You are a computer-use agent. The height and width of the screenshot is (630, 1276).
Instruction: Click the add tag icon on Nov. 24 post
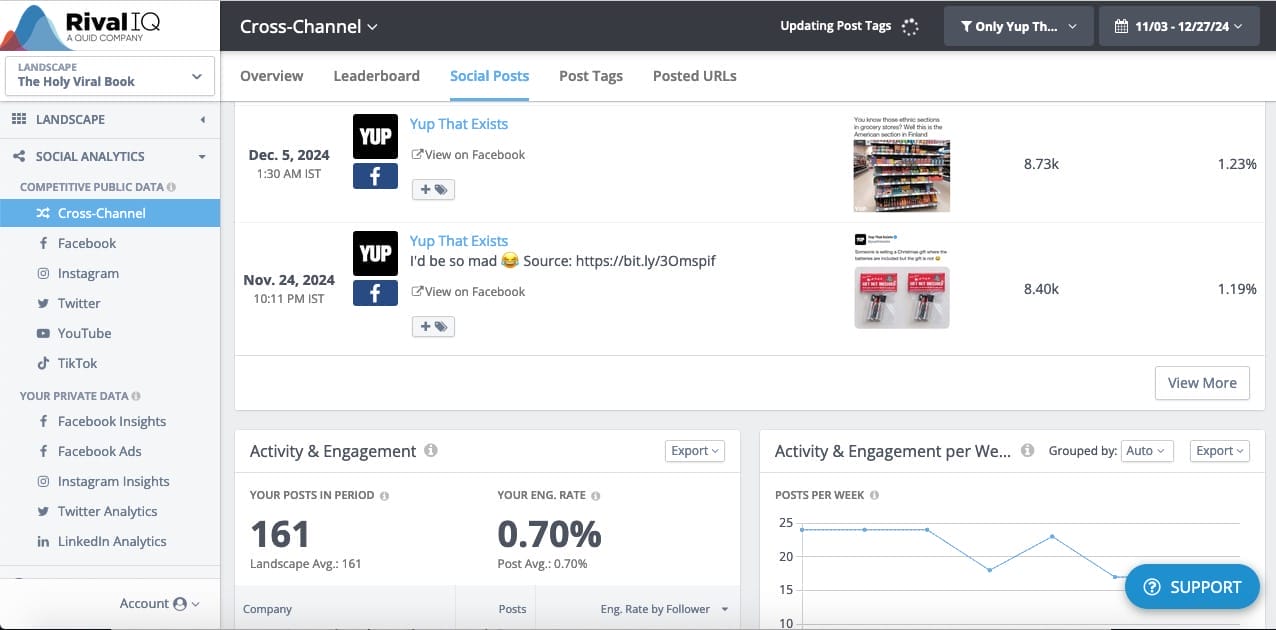[x=433, y=326]
